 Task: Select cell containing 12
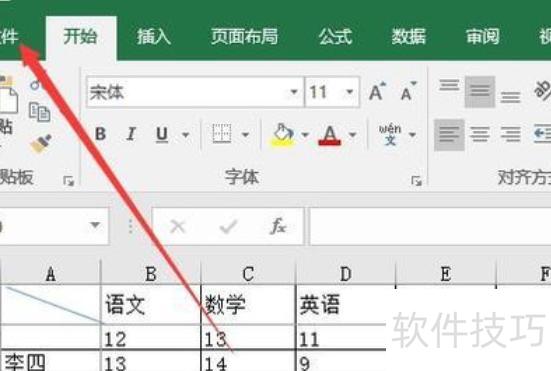point(151,337)
